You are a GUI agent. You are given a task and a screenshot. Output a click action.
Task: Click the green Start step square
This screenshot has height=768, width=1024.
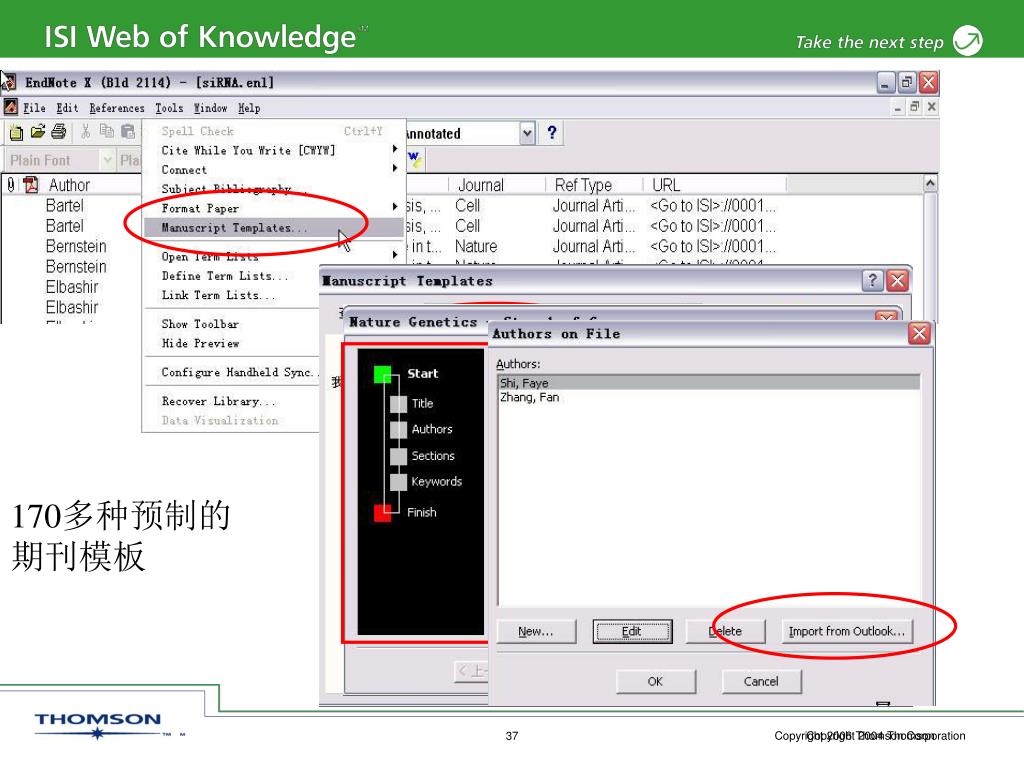[x=382, y=374]
